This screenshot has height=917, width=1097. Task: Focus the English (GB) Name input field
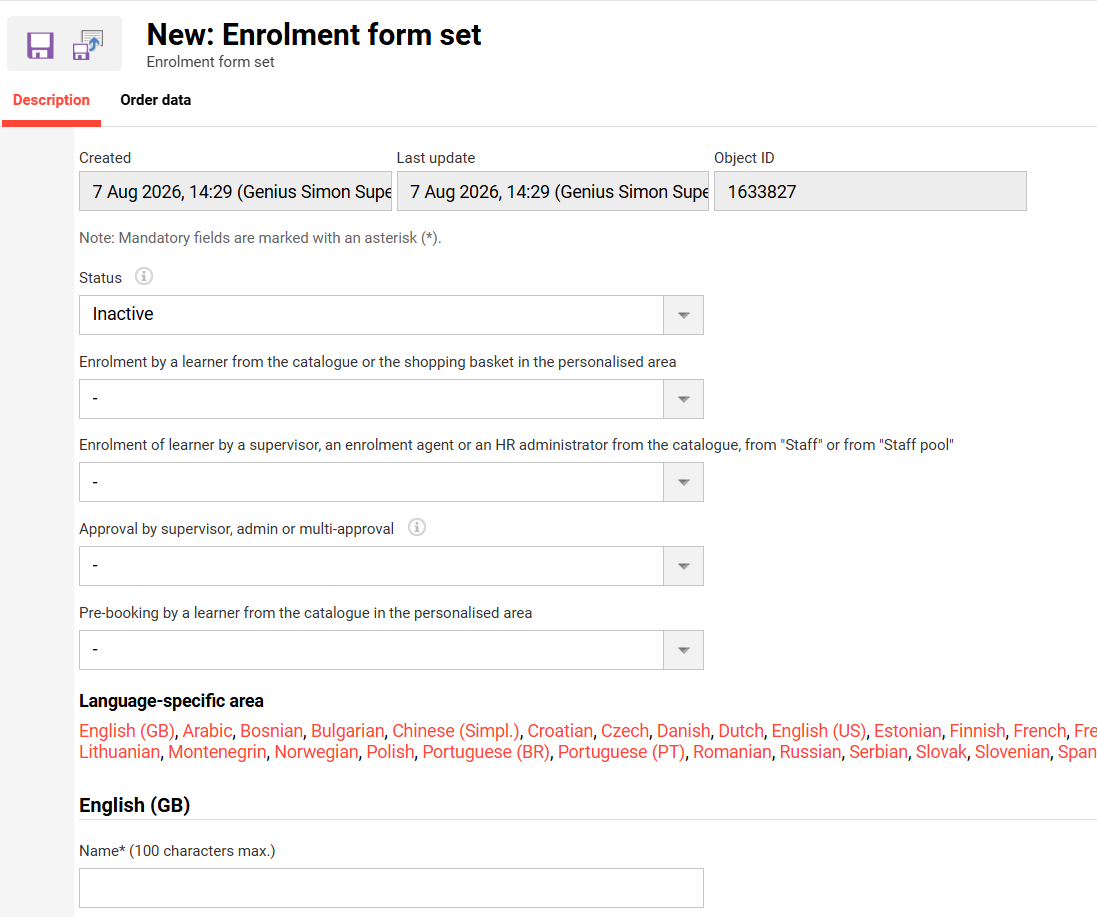391,888
